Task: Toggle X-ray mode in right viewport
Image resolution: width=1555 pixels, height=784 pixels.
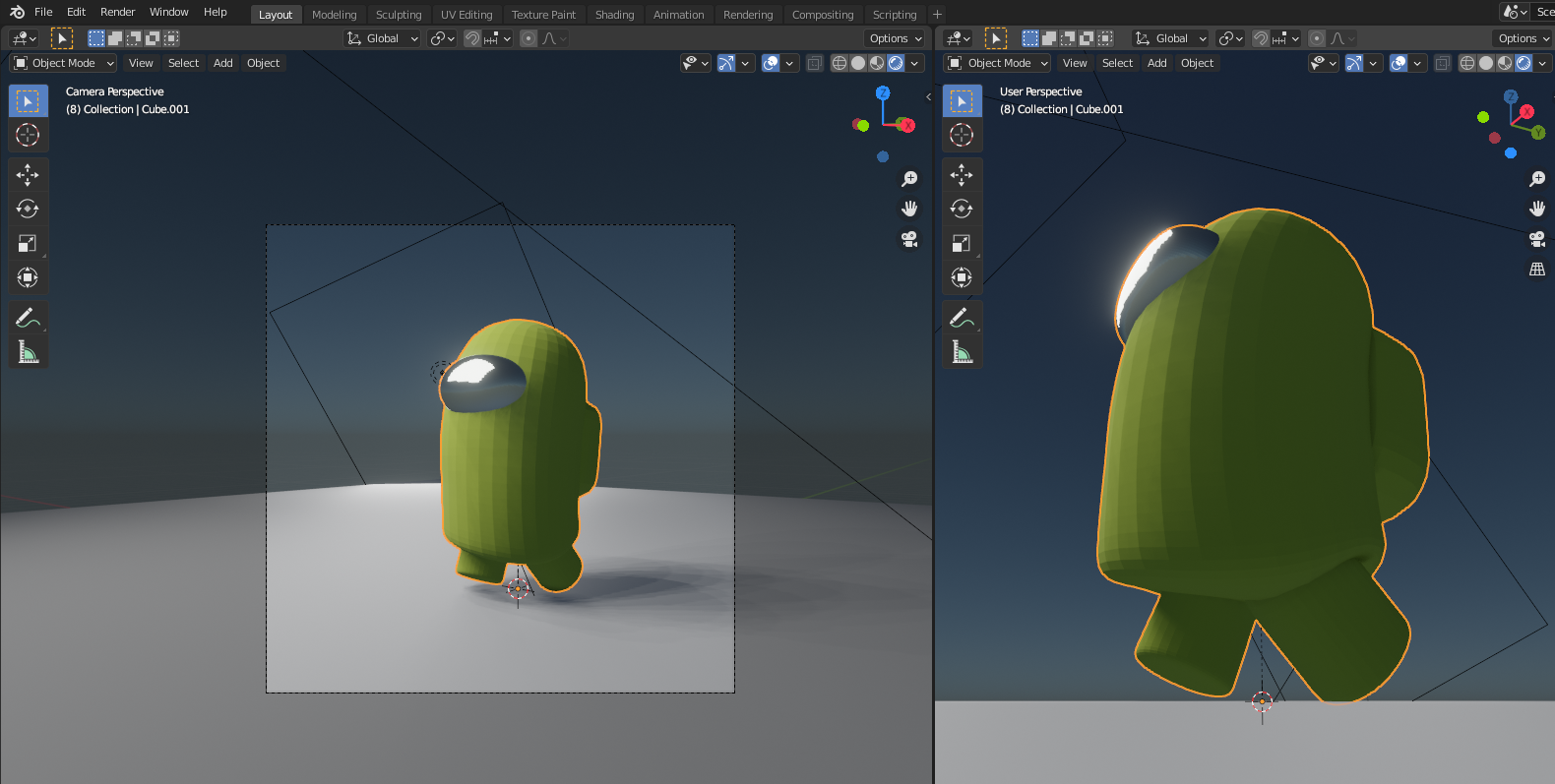Action: pyautogui.click(x=1443, y=63)
